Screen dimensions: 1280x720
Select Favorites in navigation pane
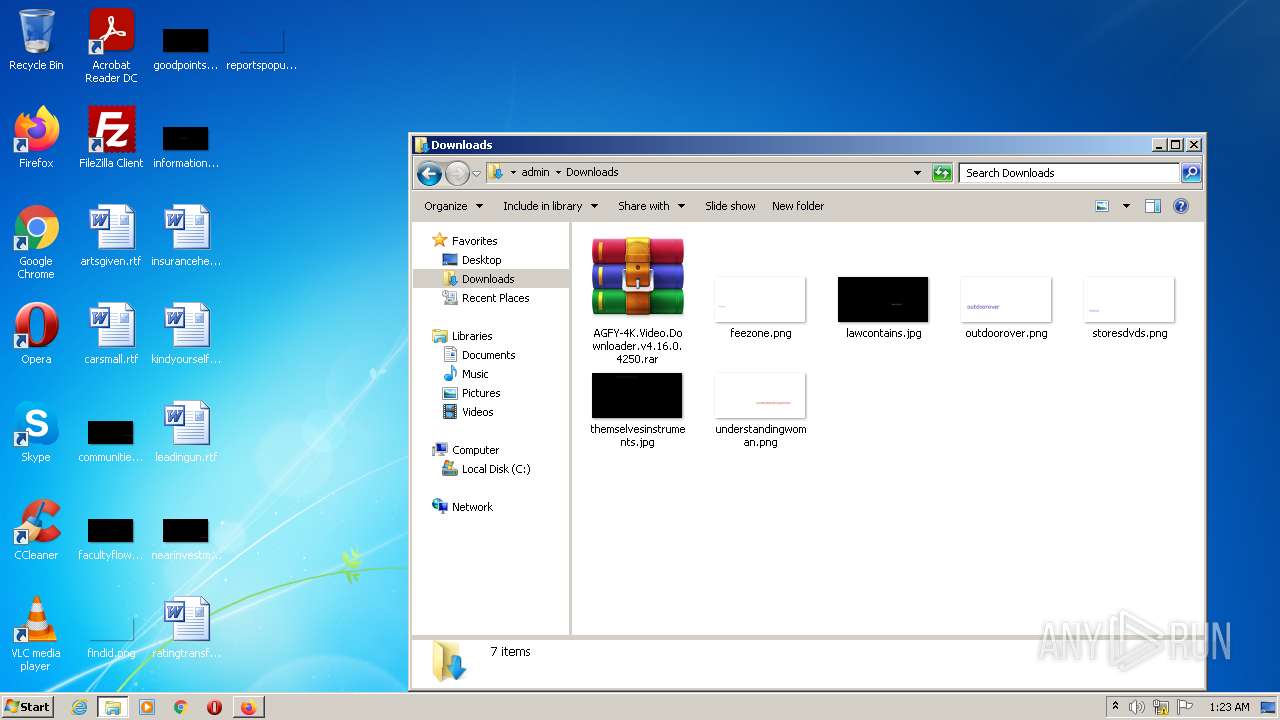click(x=474, y=241)
